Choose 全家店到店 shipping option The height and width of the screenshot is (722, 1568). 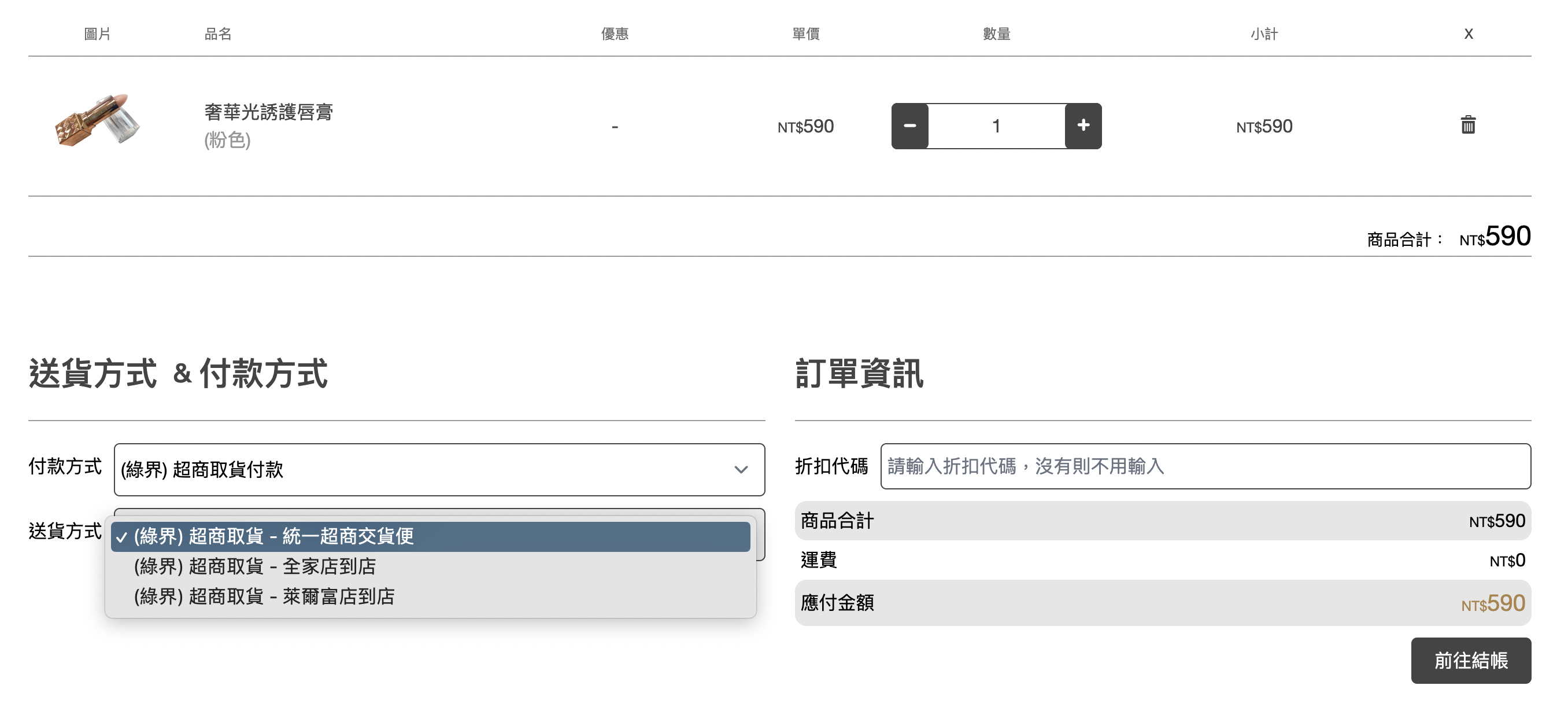click(x=430, y=566)
